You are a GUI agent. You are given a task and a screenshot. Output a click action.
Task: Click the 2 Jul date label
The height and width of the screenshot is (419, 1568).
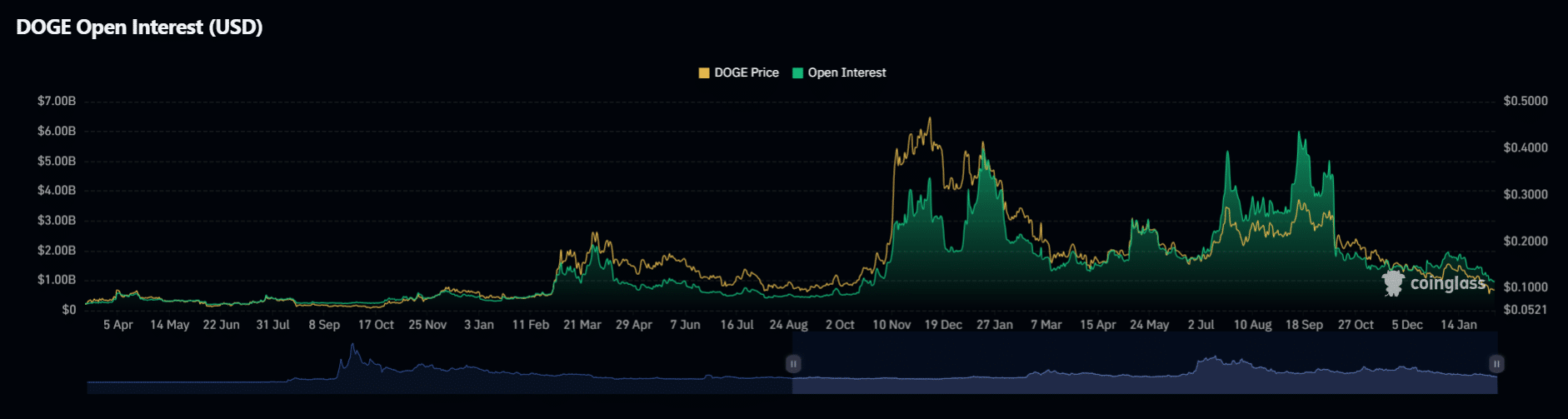pyautogui.click(x=1201, y=325)
